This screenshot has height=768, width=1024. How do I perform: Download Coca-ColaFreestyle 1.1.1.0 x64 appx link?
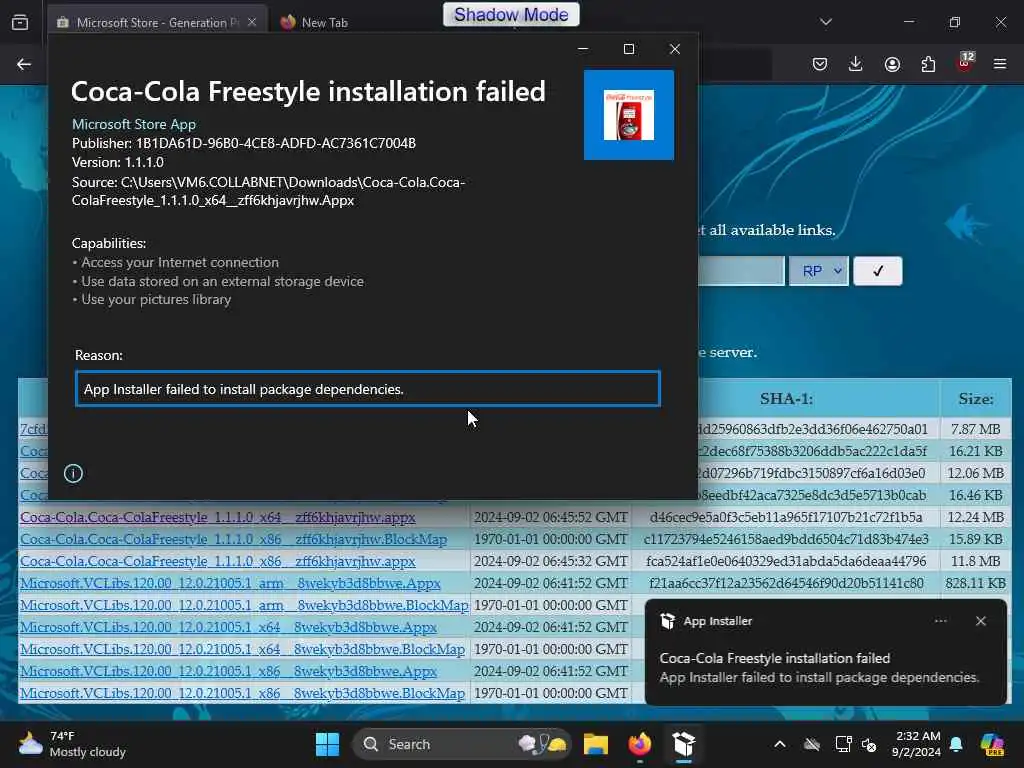pos(217,517)
